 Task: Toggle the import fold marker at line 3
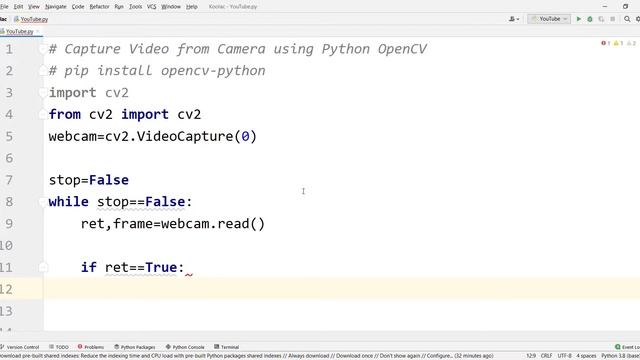tap(42, 93)
